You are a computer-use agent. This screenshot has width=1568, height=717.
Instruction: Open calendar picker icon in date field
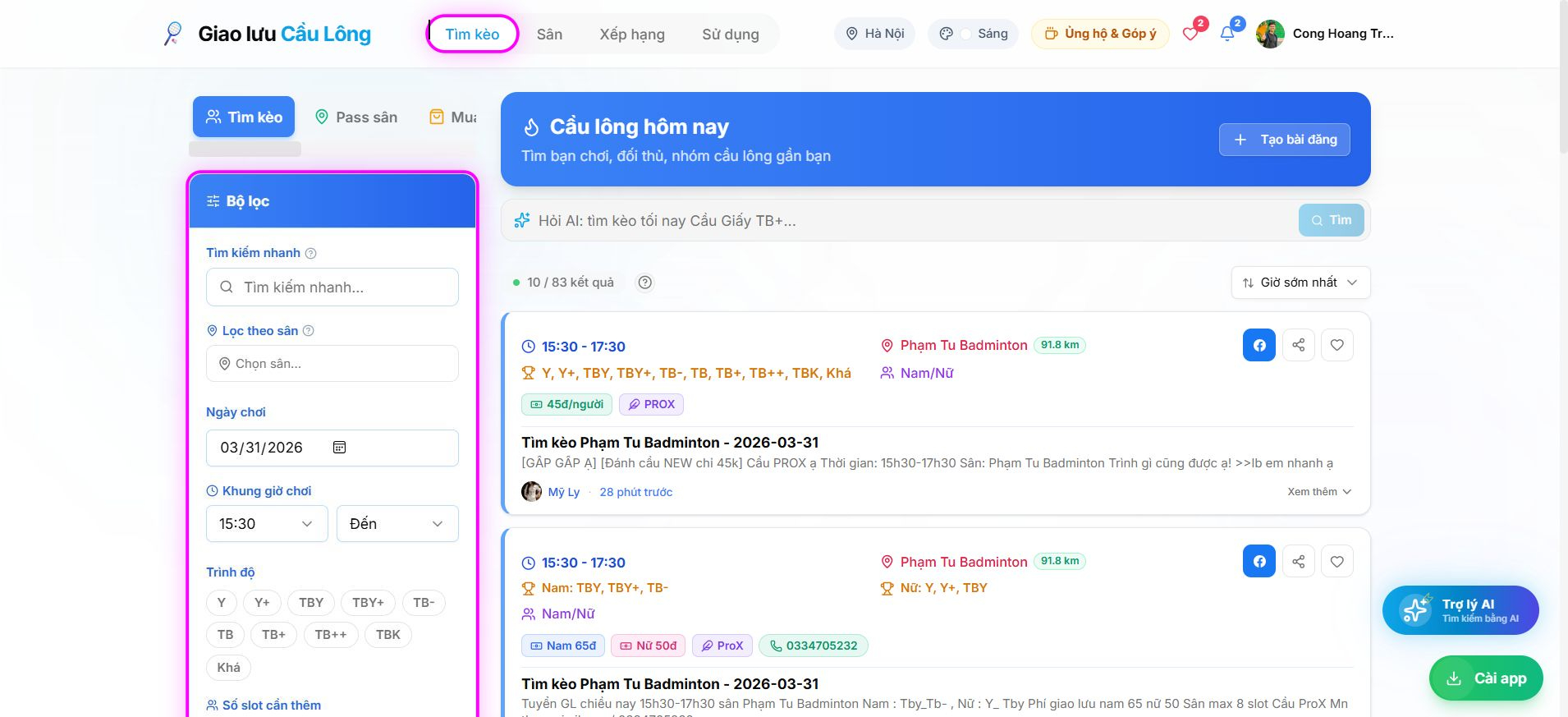point(339,448)
